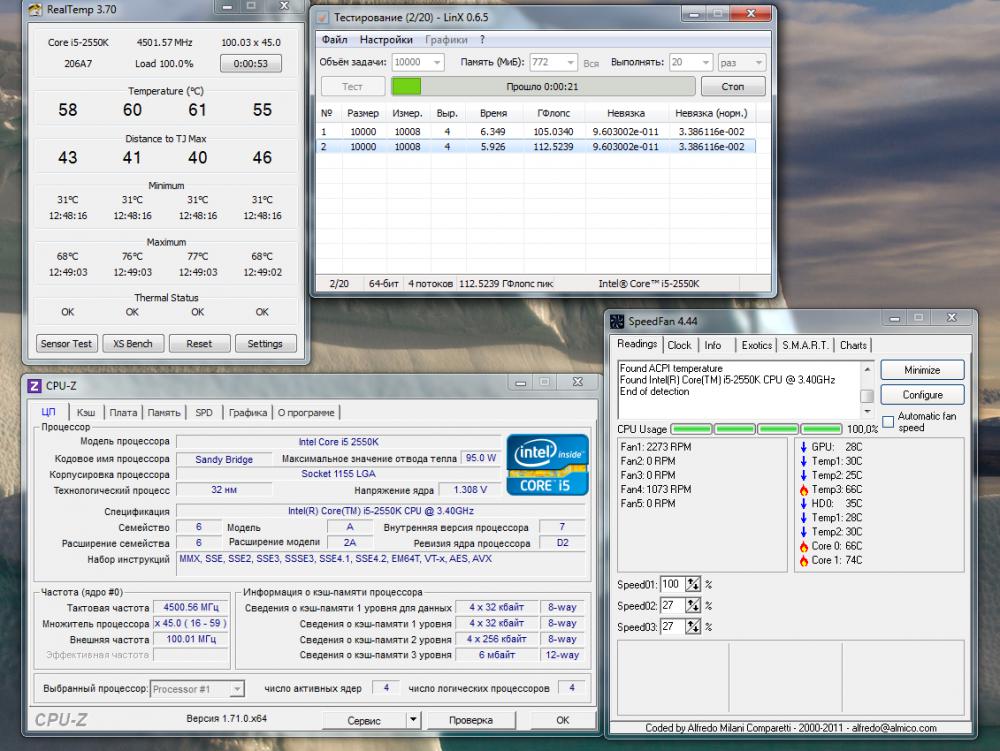The image size is (1000, 751).
Task: Open the S.M.A.R.T. tab in SpeedFan
Action: 805,345
